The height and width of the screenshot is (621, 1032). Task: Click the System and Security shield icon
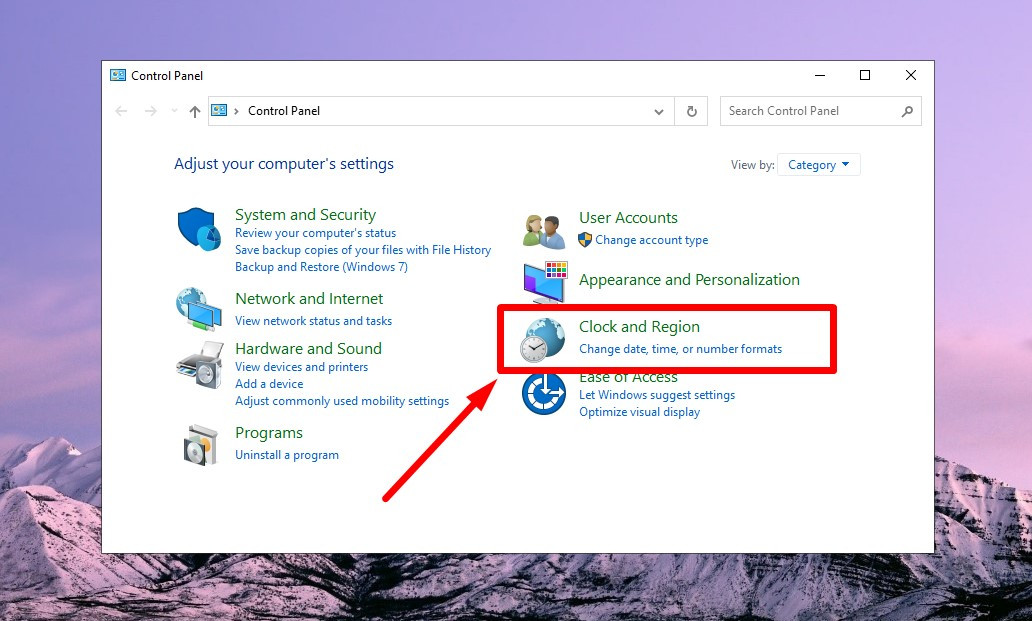click(x=198, y=229)
